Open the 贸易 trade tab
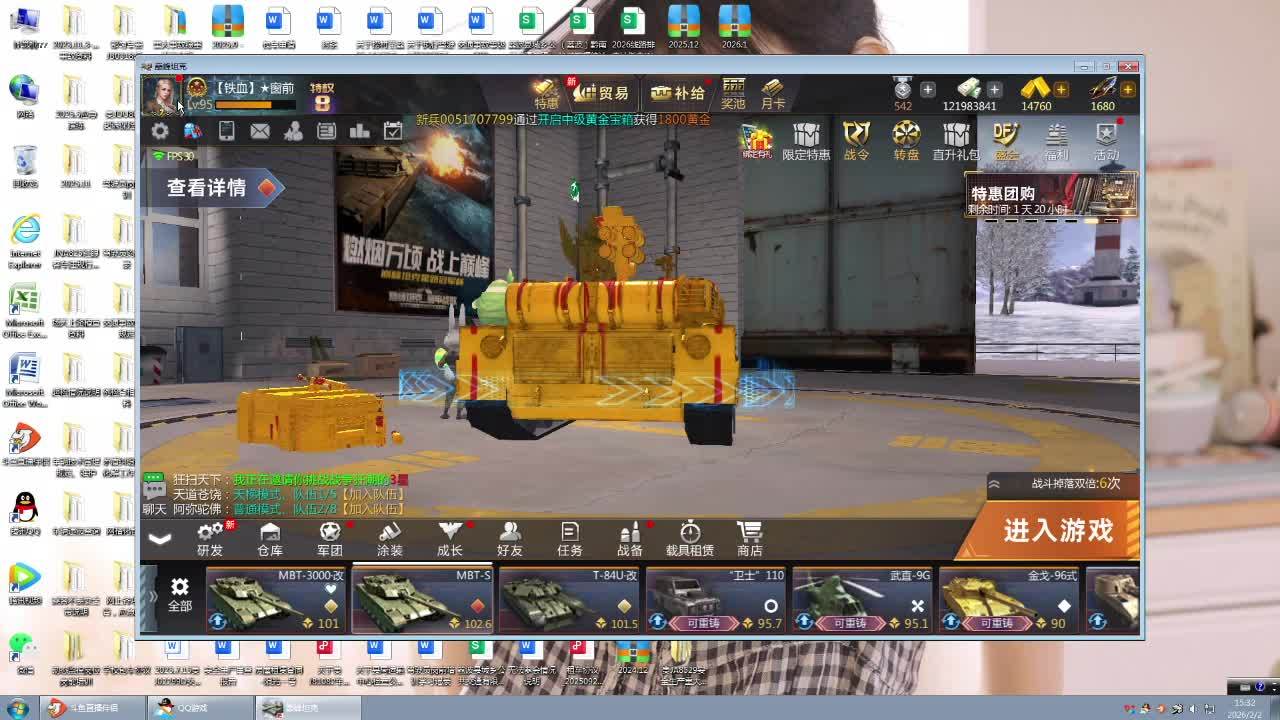1280x720 pixels. (x=602, y=93)
